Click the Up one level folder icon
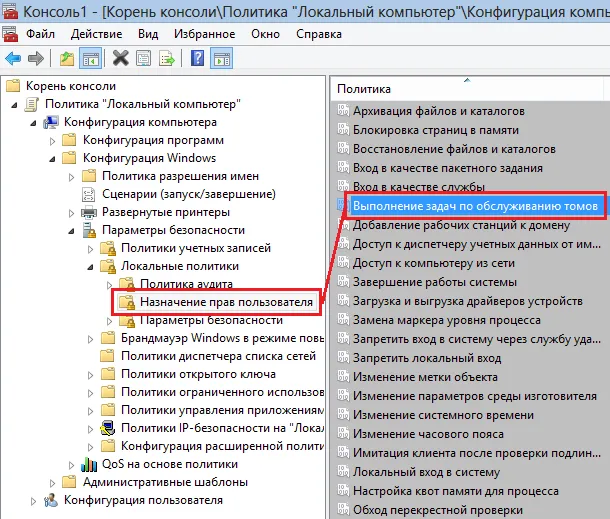 click(x=67, y=59)
